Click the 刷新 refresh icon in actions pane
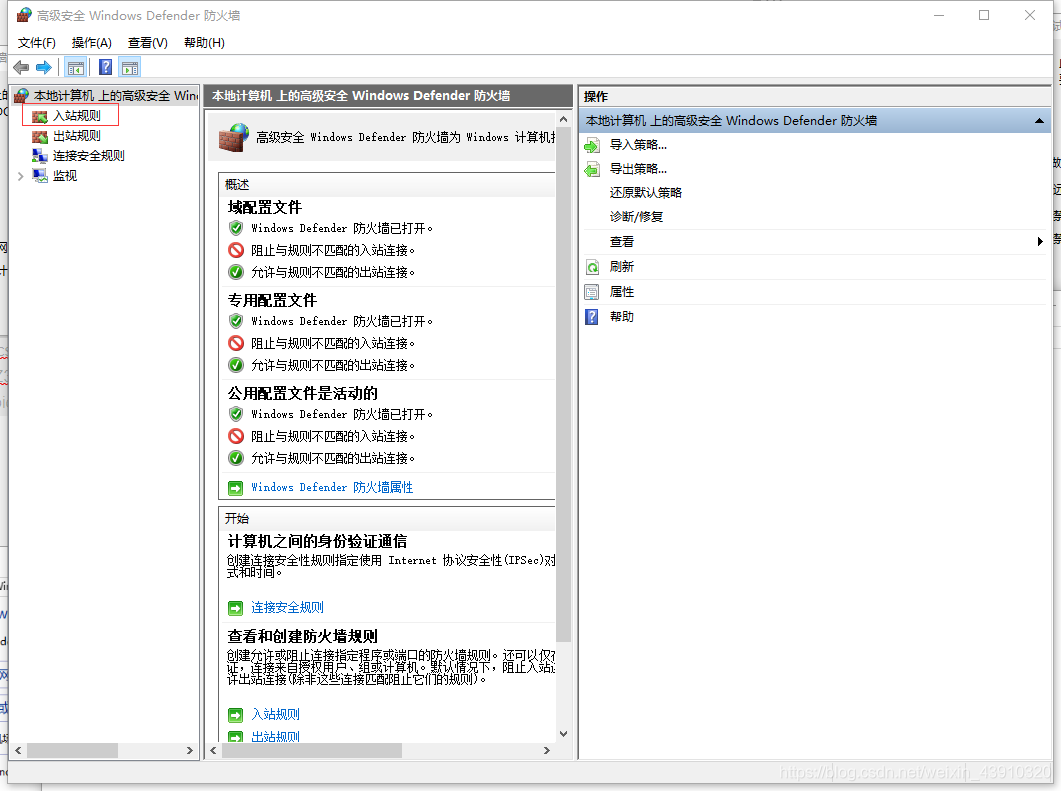The height and width of the screenshot is (791, 1061). (592, 267)
